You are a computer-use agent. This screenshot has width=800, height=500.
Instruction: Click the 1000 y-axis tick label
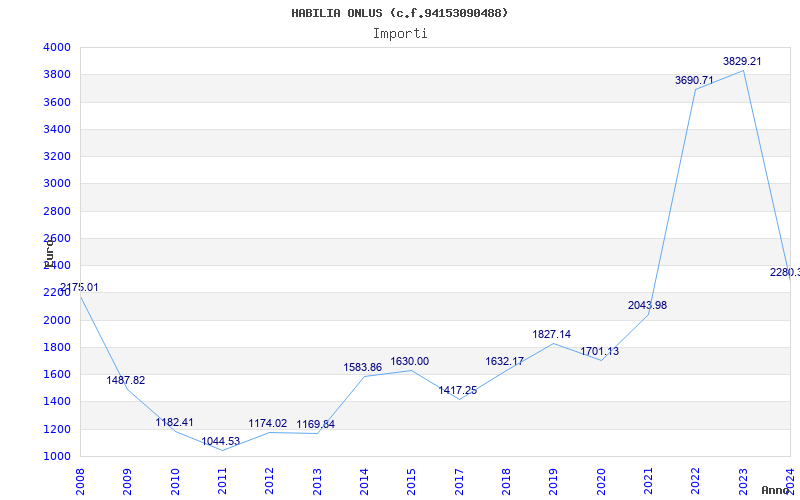click(57, 456)
